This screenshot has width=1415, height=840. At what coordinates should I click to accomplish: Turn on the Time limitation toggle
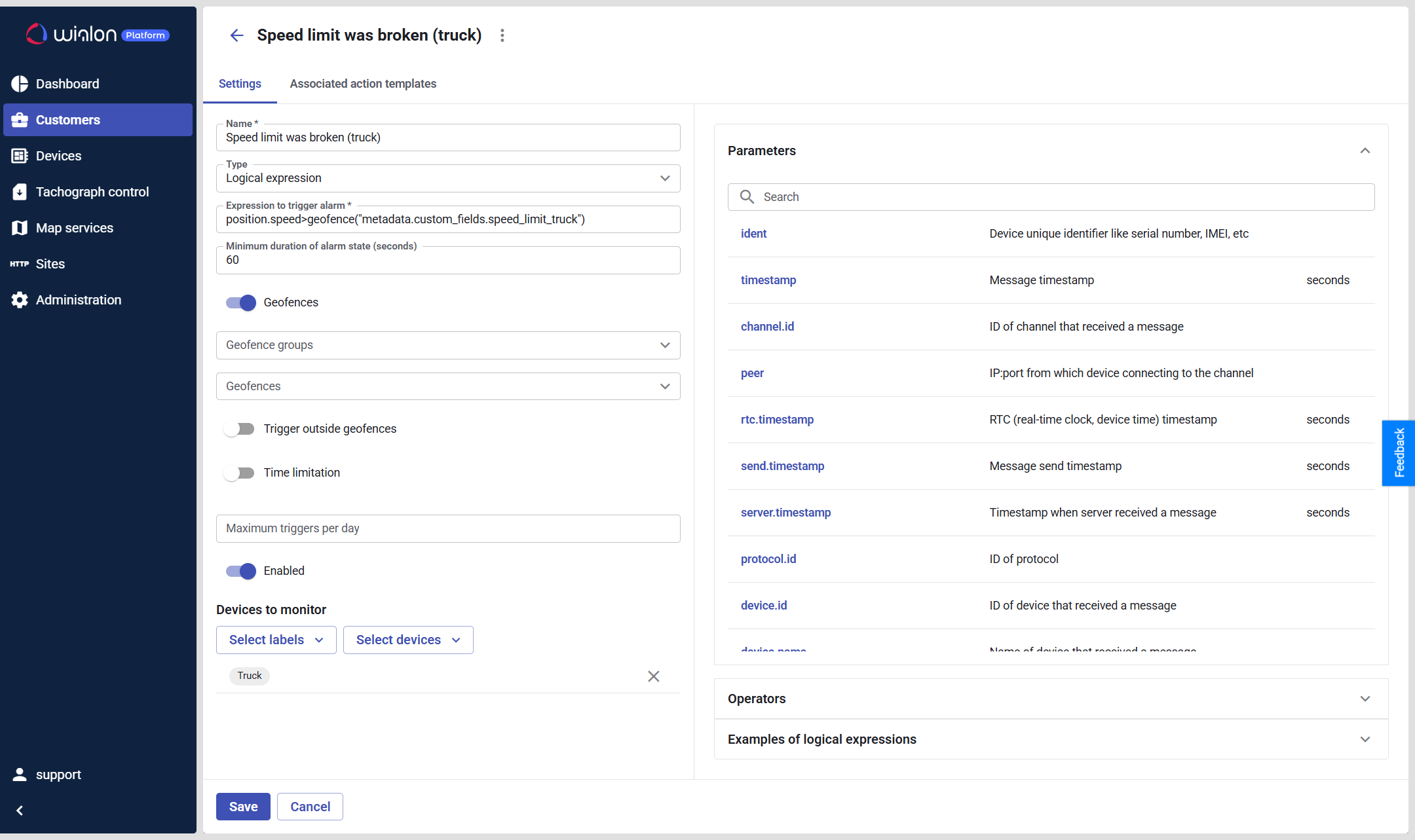coord(239,473)
